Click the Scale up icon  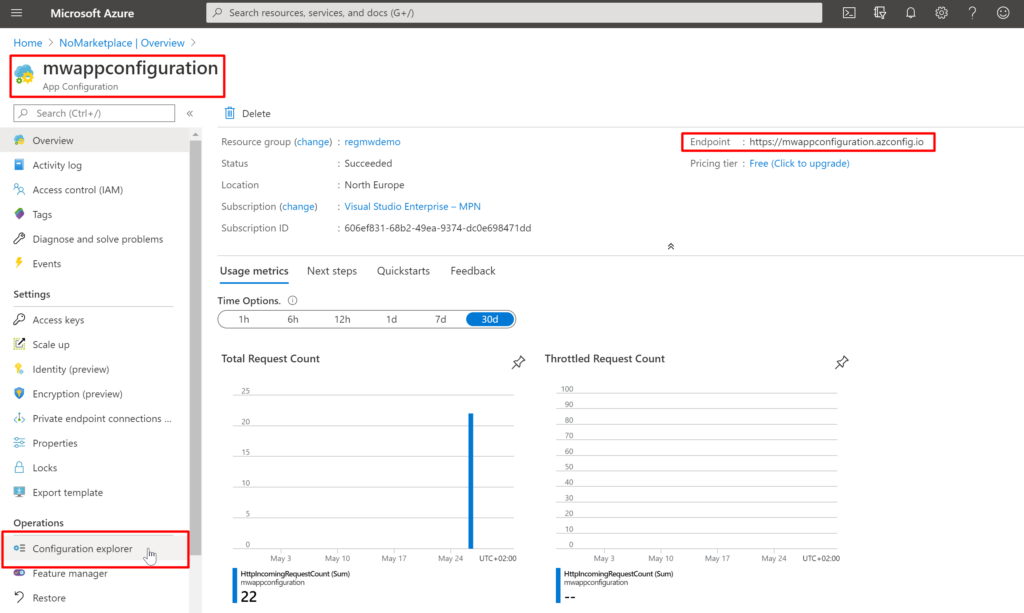pos(19,344)
